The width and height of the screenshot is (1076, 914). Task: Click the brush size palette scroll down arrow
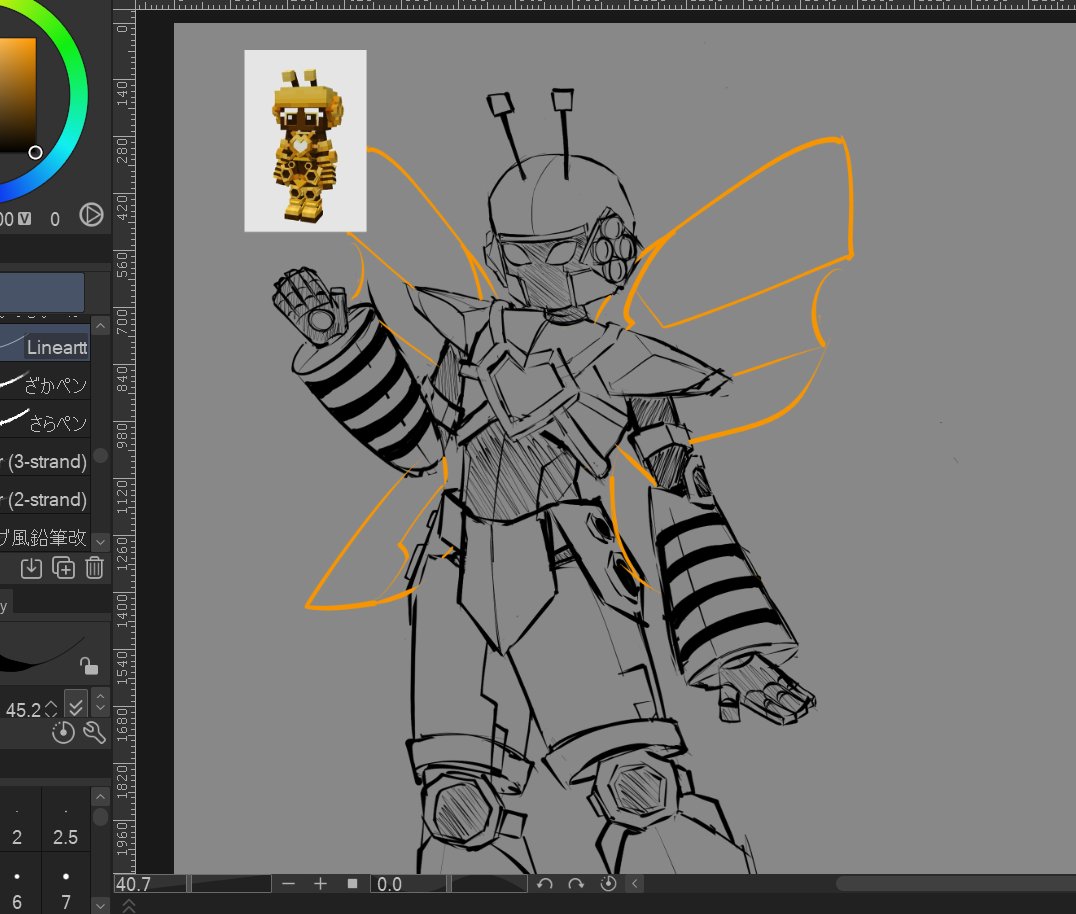(100, 905)
